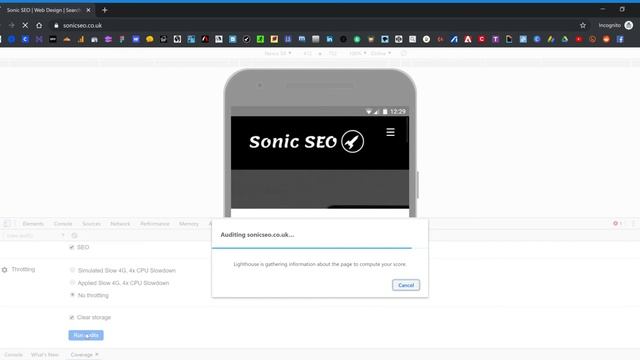Close the Sonic SEO tab
640x360 pixels.
pyautogui.click(x=88, y=10)
